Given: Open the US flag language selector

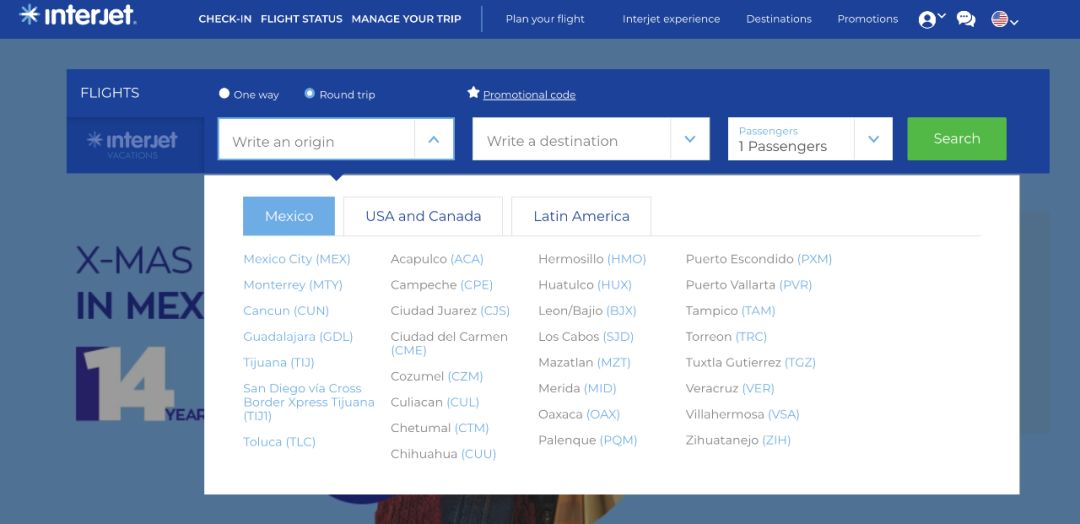Looking at the screenshot, I should 1005,19.
